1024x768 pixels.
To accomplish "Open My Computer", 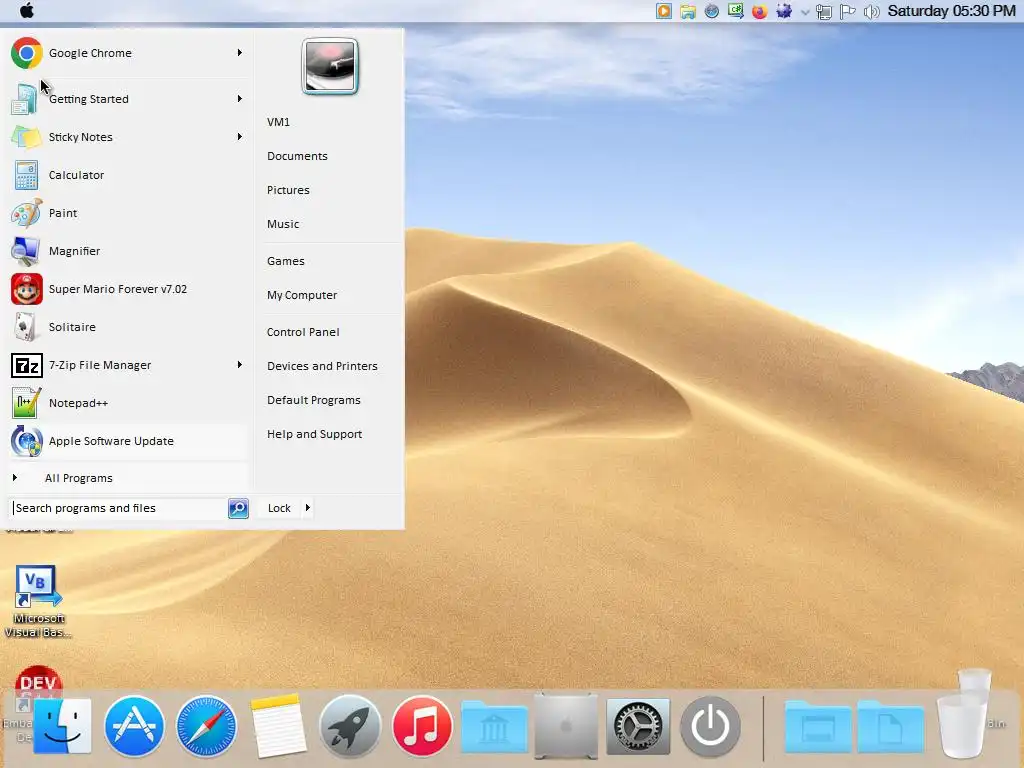I will [302, 295].
